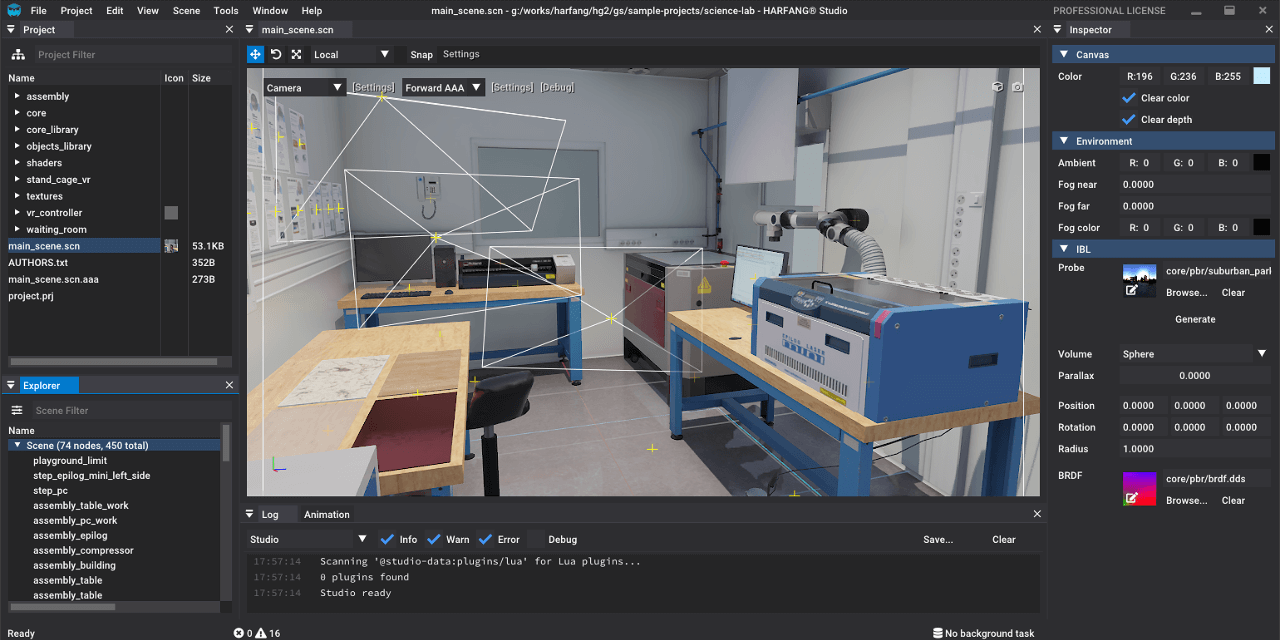Click the cube gizmo icon in the viewport
Screen dimensions: 1280x640
click(x=997, y=87)
